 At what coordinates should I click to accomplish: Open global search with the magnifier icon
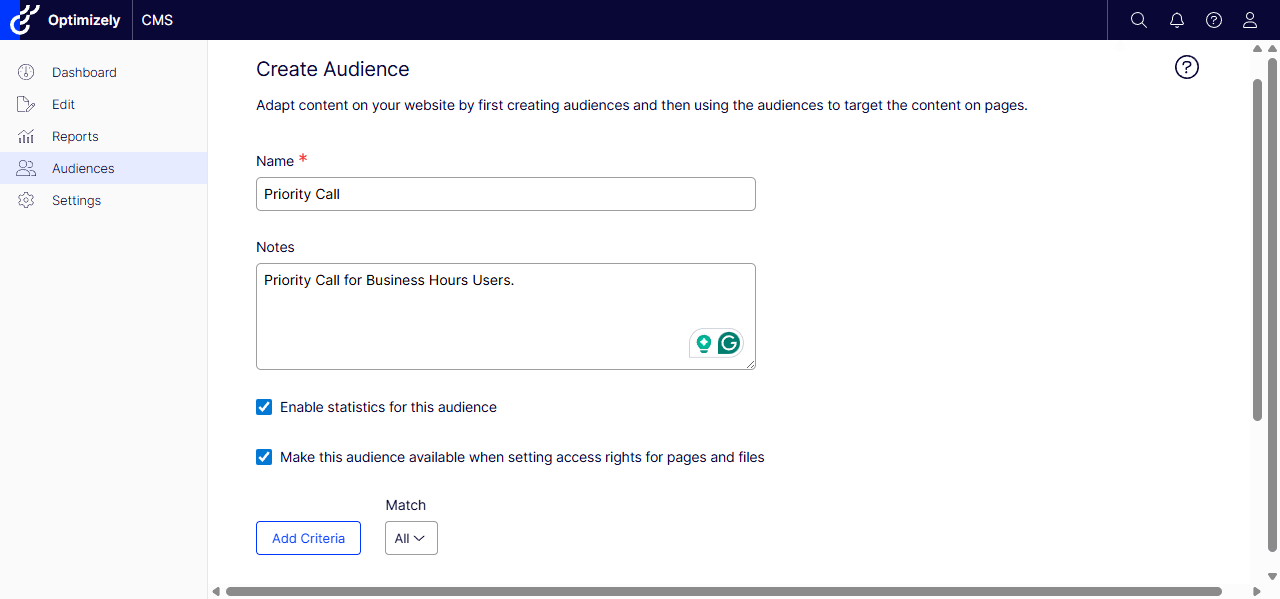click(x=1138, y=19)
